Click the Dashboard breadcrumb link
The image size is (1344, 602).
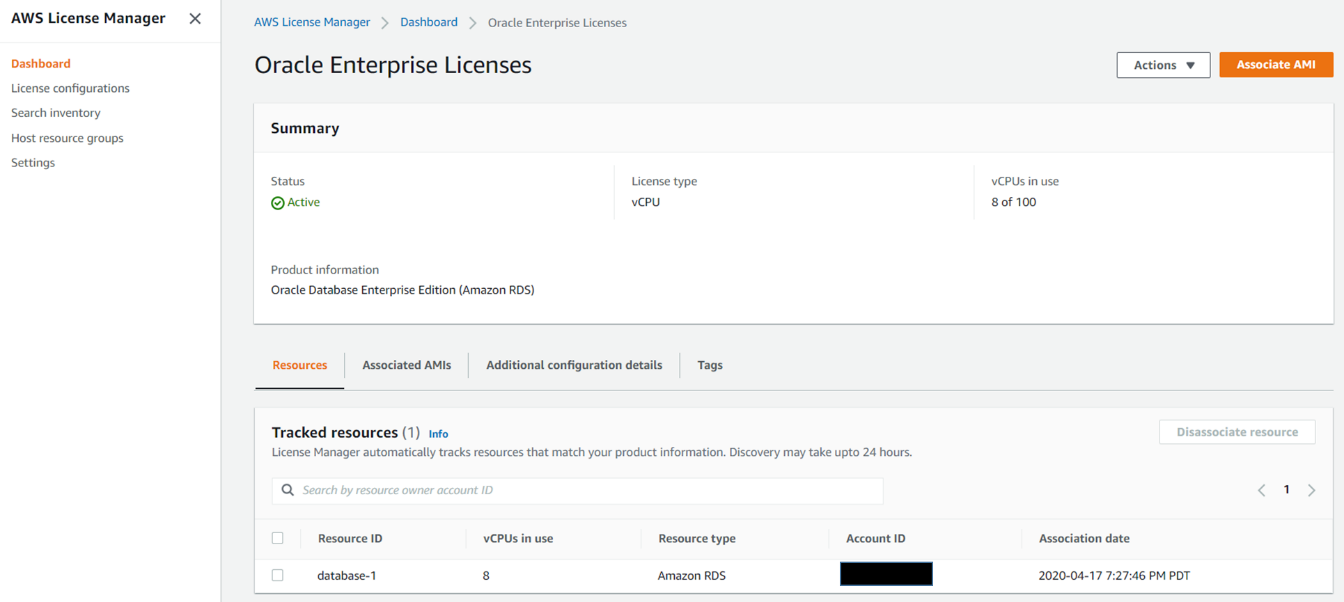point(429,22)
